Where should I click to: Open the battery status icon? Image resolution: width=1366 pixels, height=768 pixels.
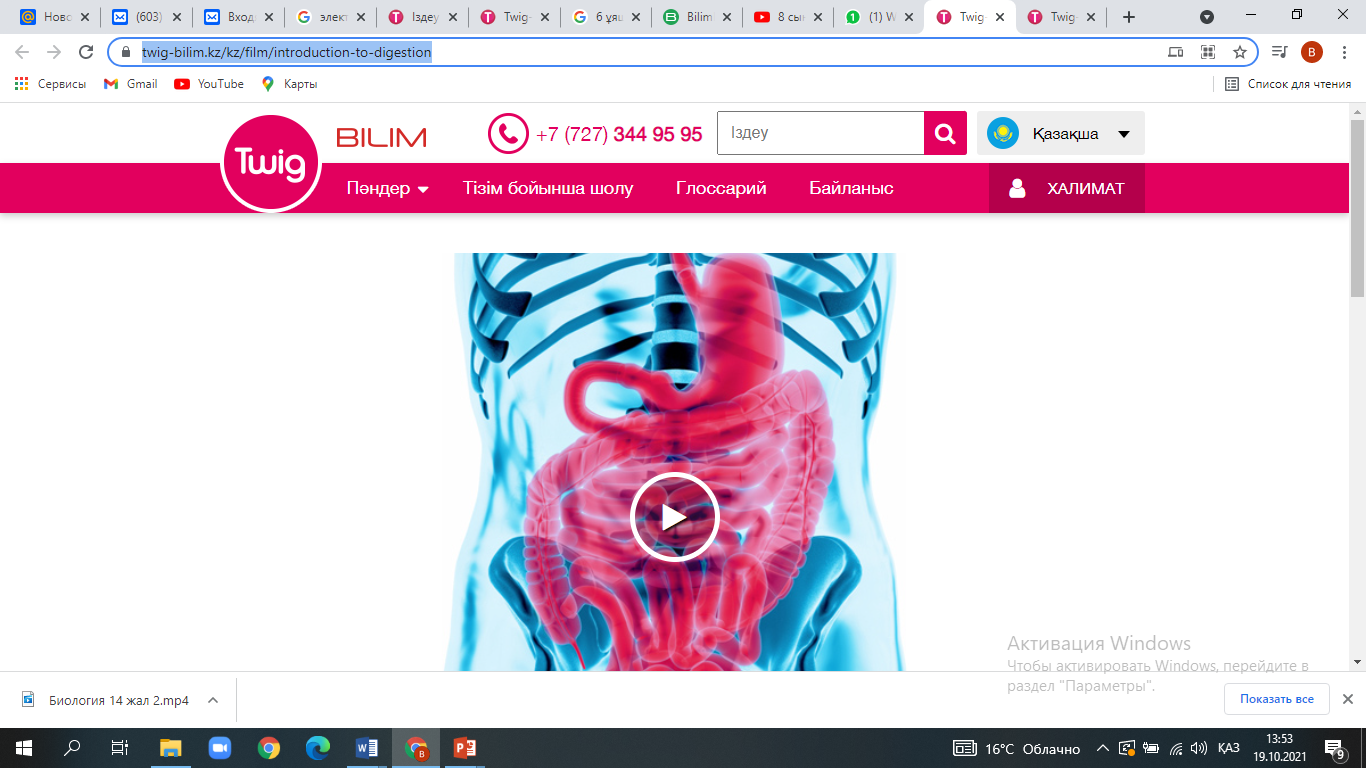[x=1150, y=748]
